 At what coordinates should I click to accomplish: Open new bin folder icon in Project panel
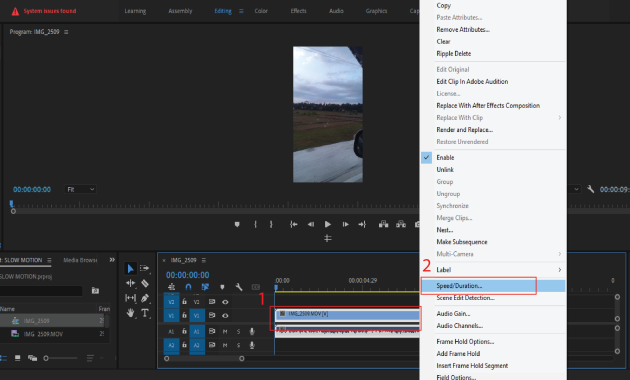tap(95, 290)
